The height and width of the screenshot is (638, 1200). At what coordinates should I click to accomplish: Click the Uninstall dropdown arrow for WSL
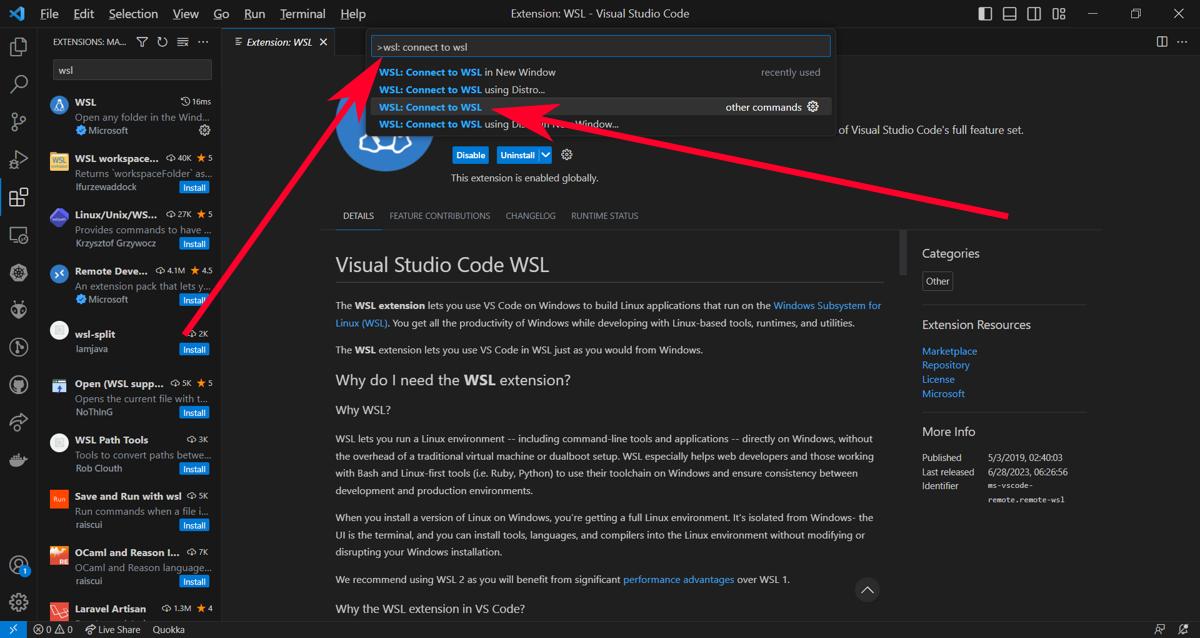pos(543,155)
